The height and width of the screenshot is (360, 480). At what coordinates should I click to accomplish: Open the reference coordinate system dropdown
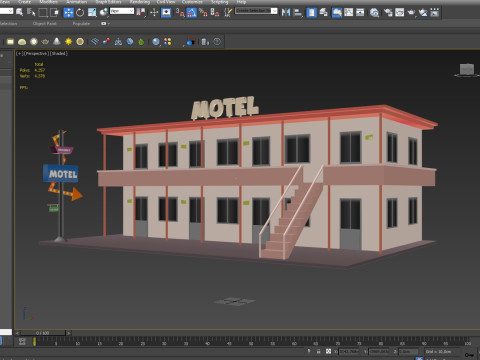122,11
